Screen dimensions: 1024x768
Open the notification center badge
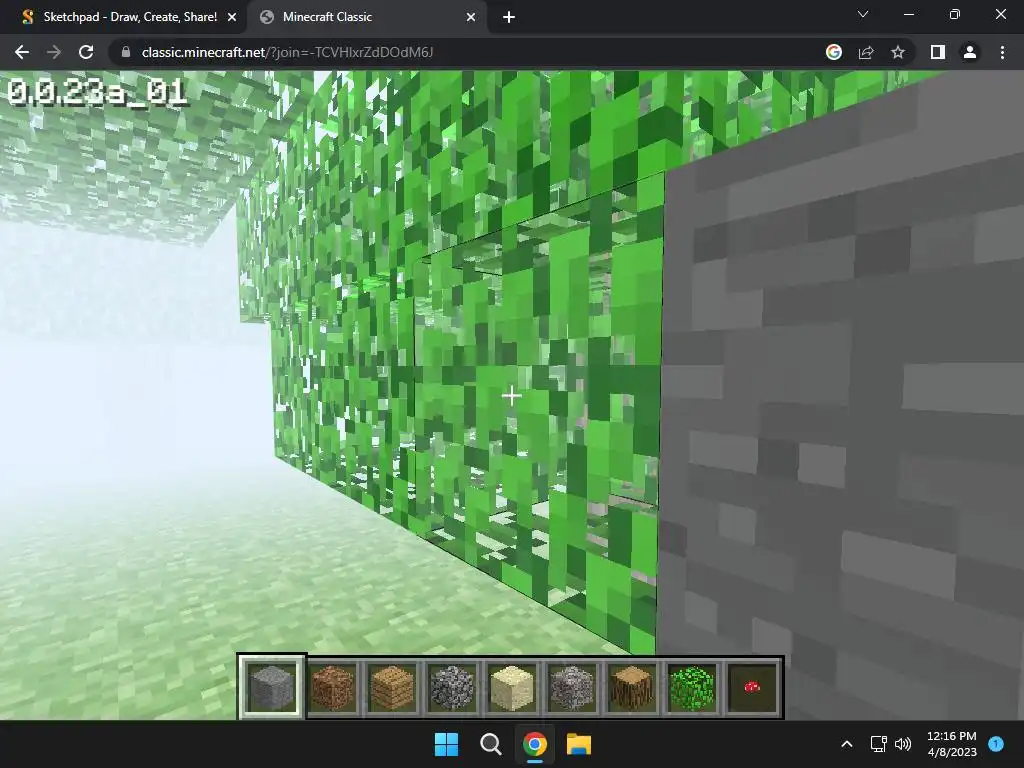[x=996, y=744]
